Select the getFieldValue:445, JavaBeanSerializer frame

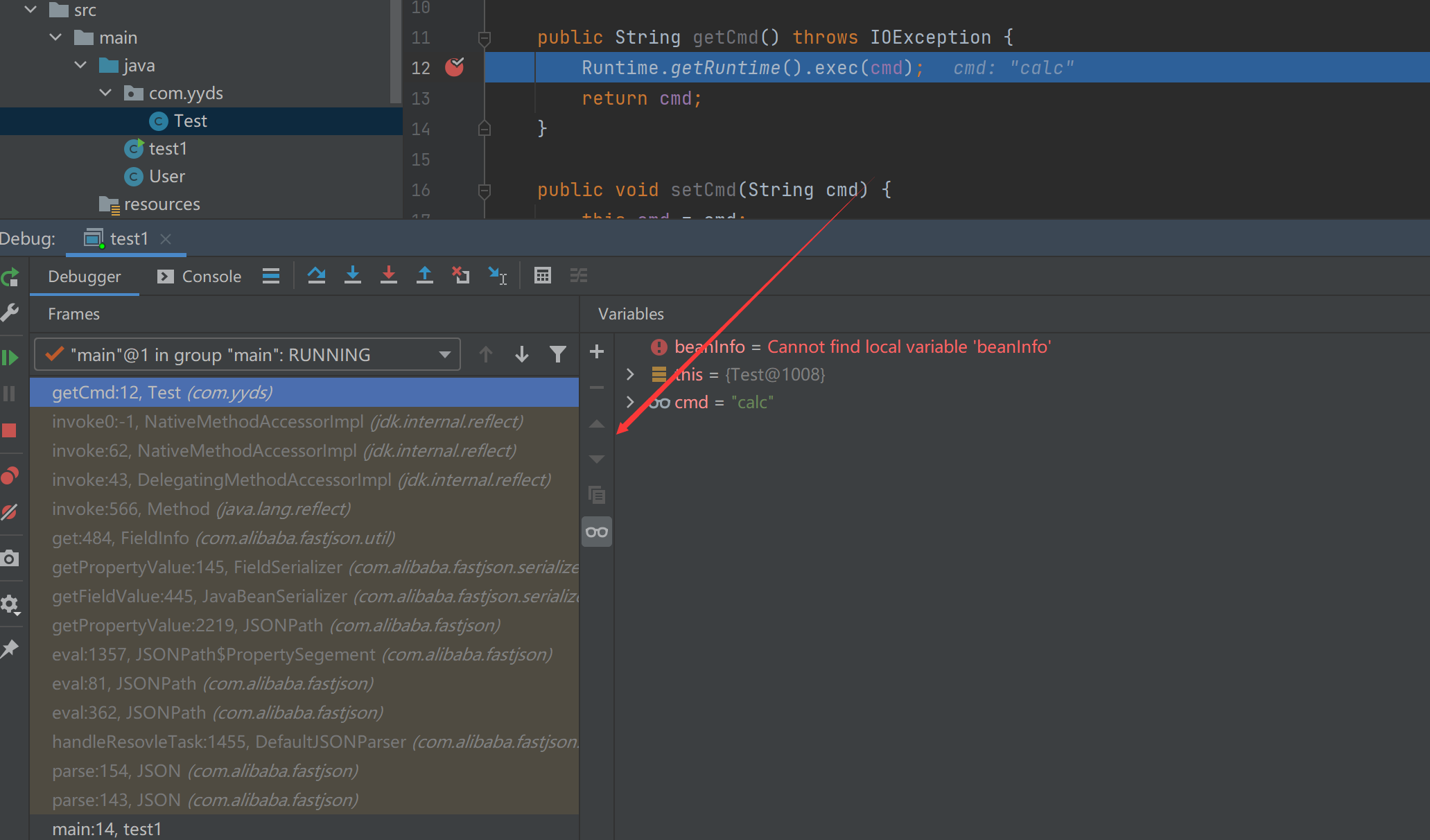pos(304,596)
